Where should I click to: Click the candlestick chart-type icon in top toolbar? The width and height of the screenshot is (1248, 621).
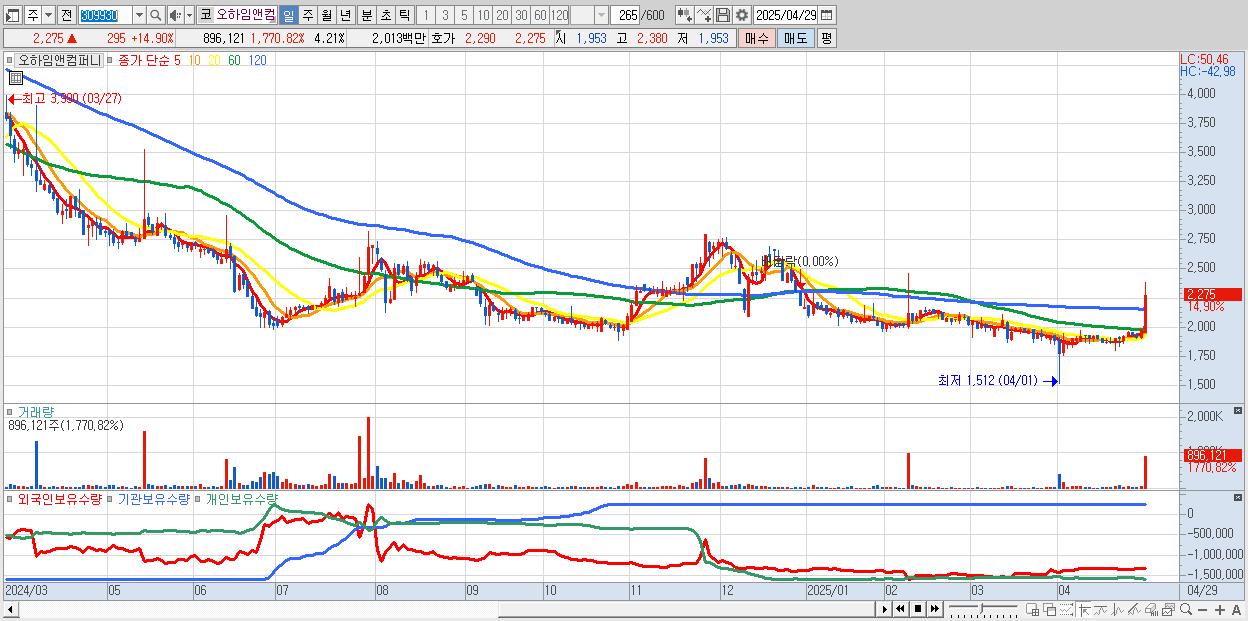tap(684, 15)
